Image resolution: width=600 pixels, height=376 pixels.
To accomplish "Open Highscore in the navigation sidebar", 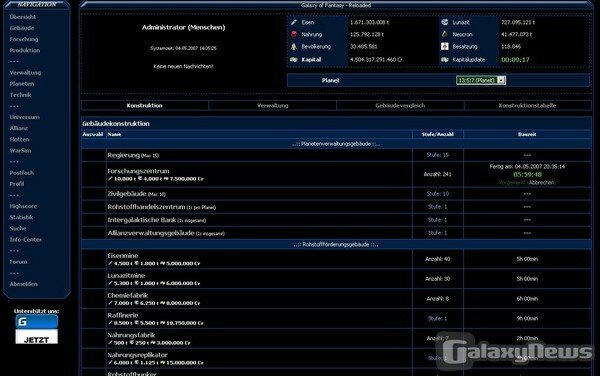I will click(x=23, y=206).
